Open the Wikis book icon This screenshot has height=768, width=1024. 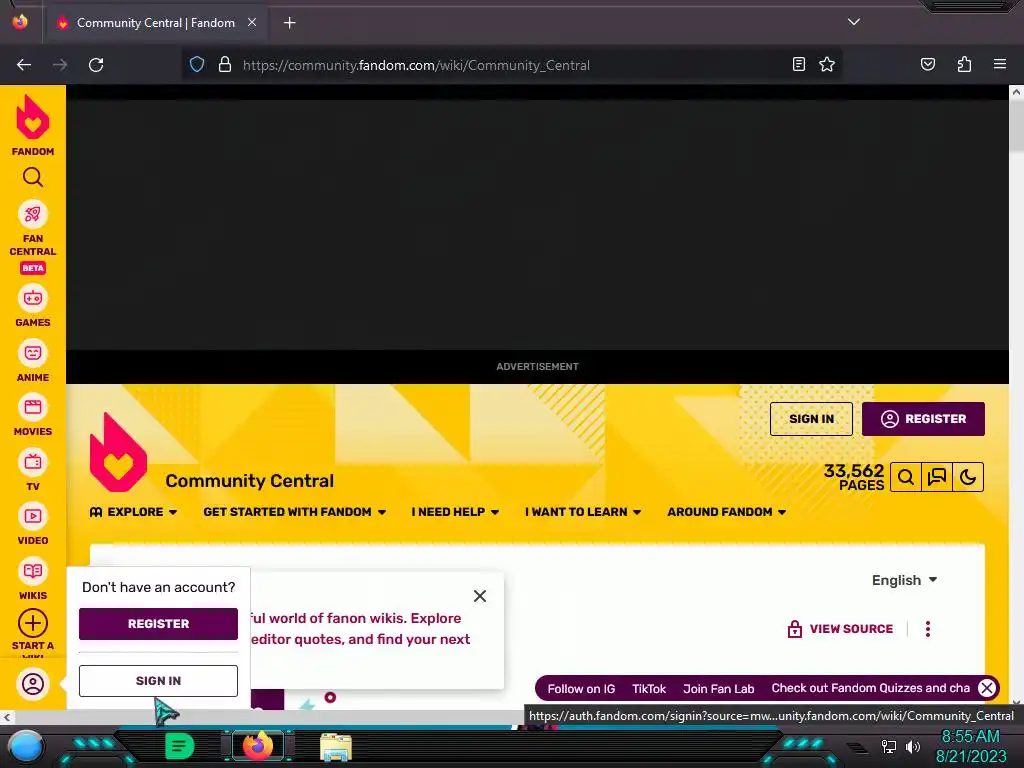(33, 571)
